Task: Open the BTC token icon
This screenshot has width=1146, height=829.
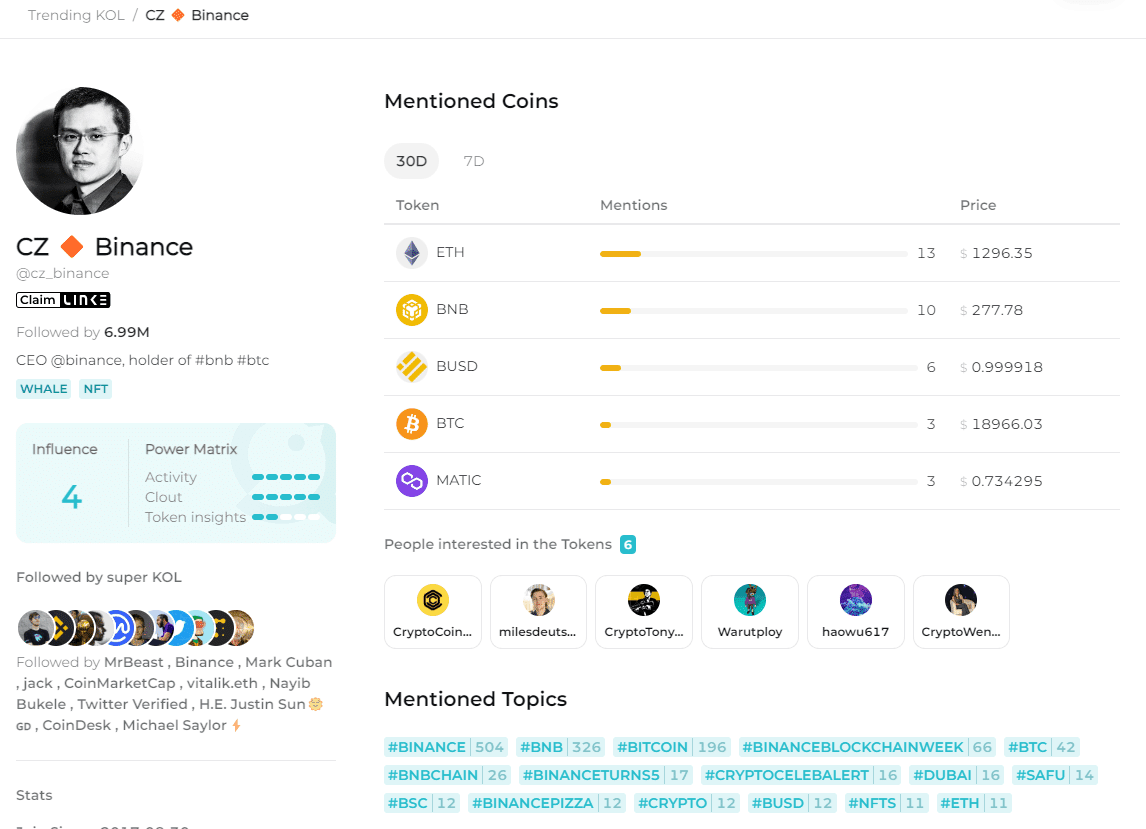Action: point(411,424)
